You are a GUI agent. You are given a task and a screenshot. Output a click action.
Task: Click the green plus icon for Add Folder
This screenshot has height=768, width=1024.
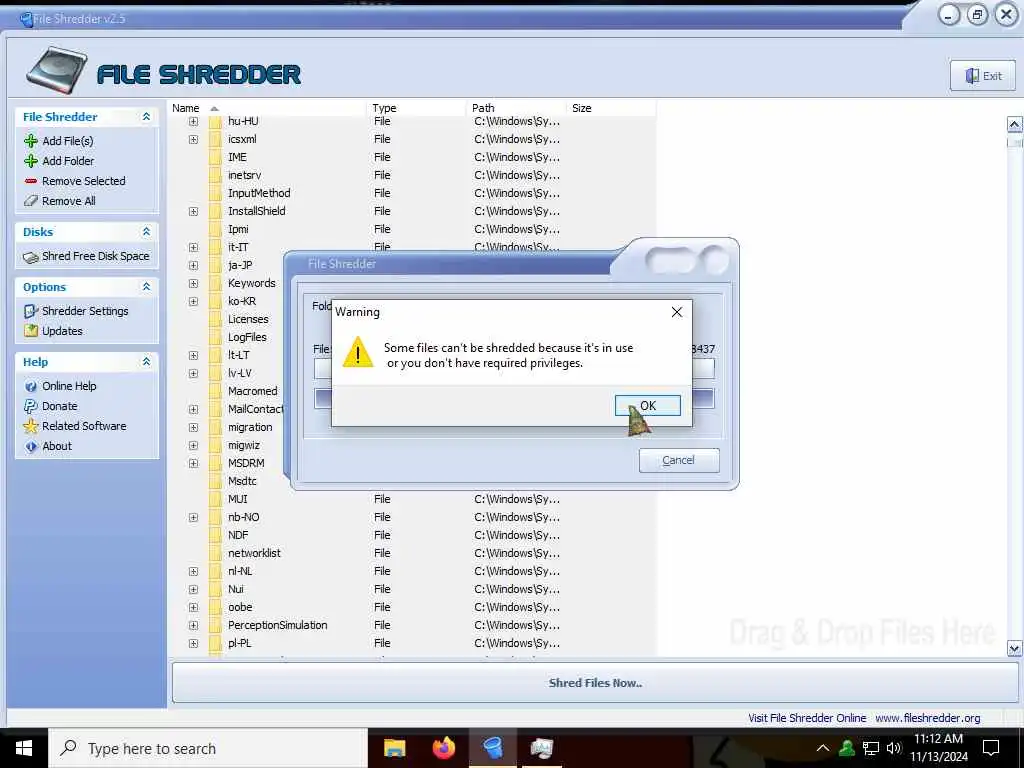click(31, 161)
